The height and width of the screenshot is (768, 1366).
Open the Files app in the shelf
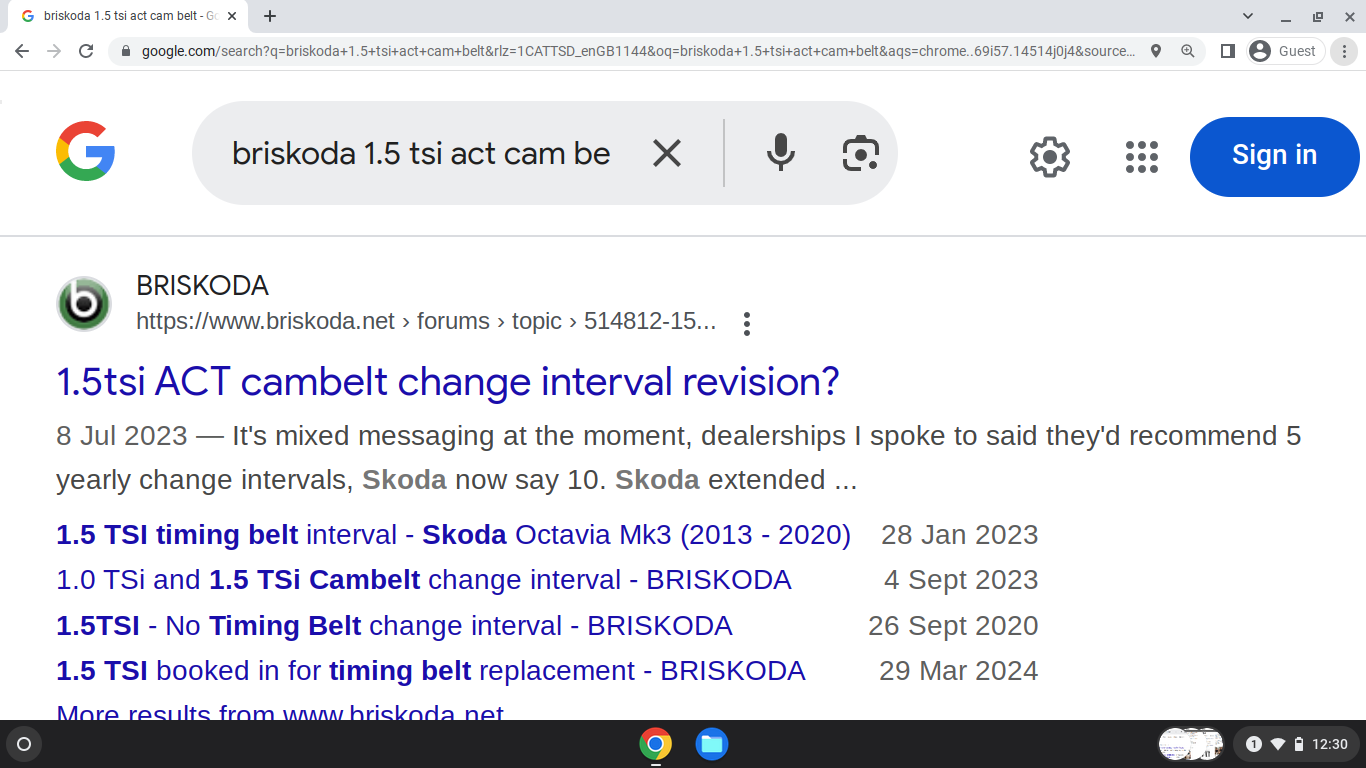712,744
